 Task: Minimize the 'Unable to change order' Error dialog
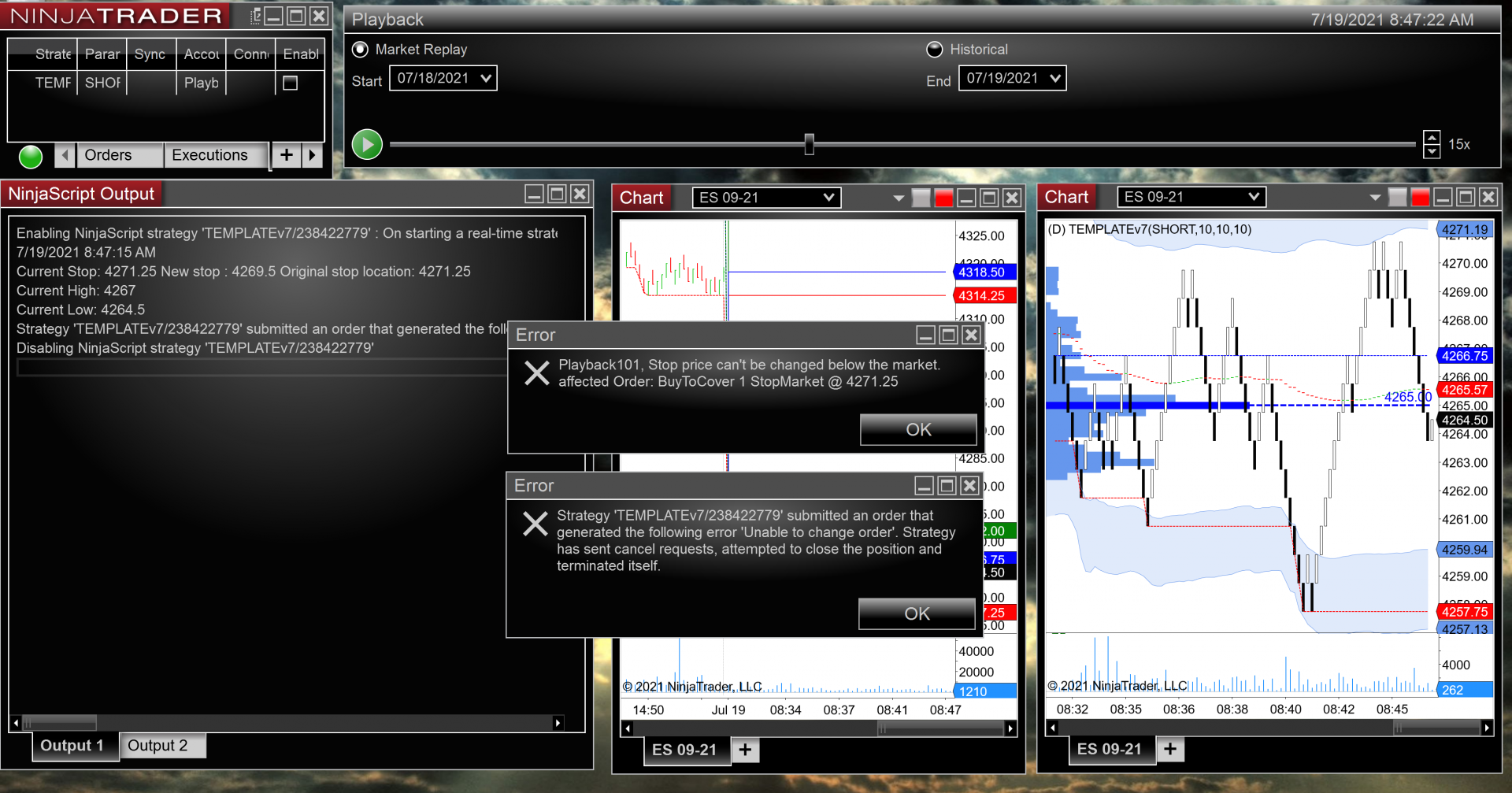(x=925, y=486)
